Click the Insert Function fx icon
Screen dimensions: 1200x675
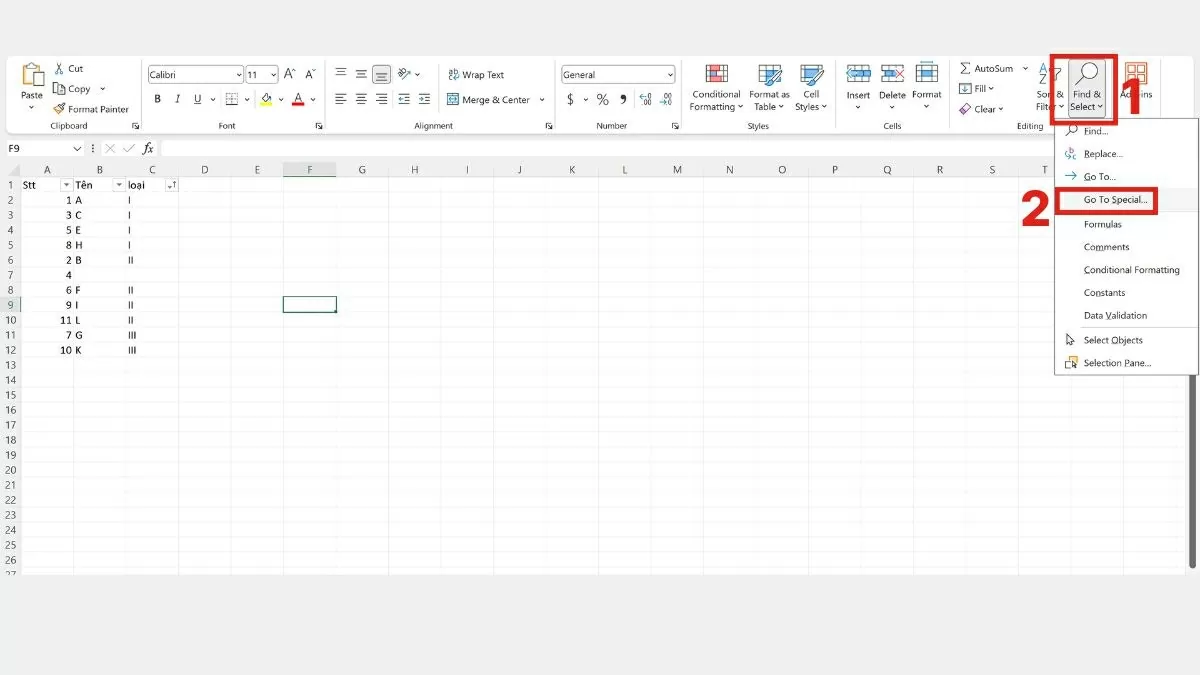(148, 148)
